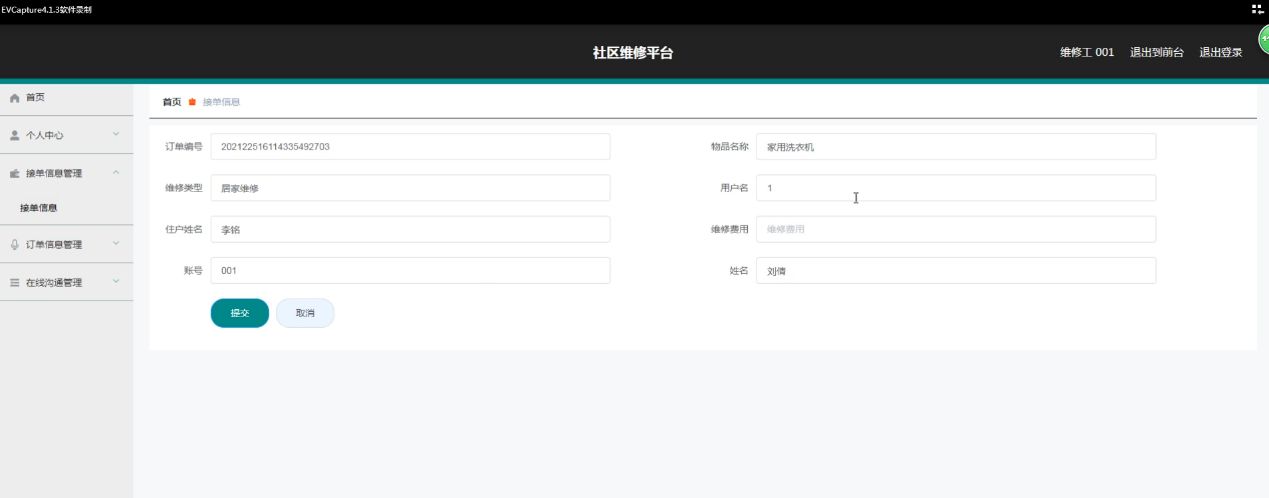Click the 维修类型 input field
This screenshot has height=498, width=1269.
410,188
